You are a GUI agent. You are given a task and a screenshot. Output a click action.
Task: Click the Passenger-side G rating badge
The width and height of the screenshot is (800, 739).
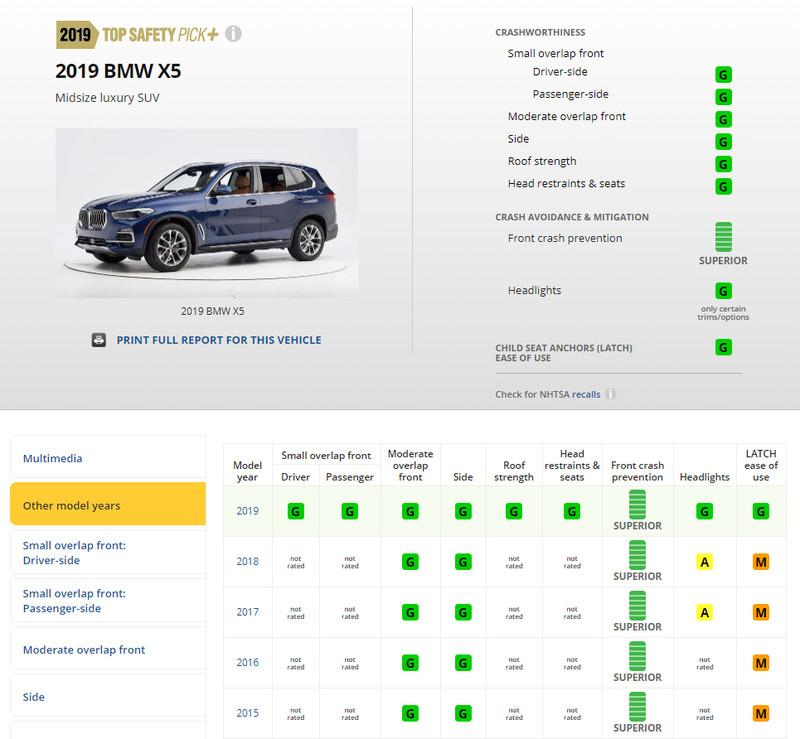point(723,97)
